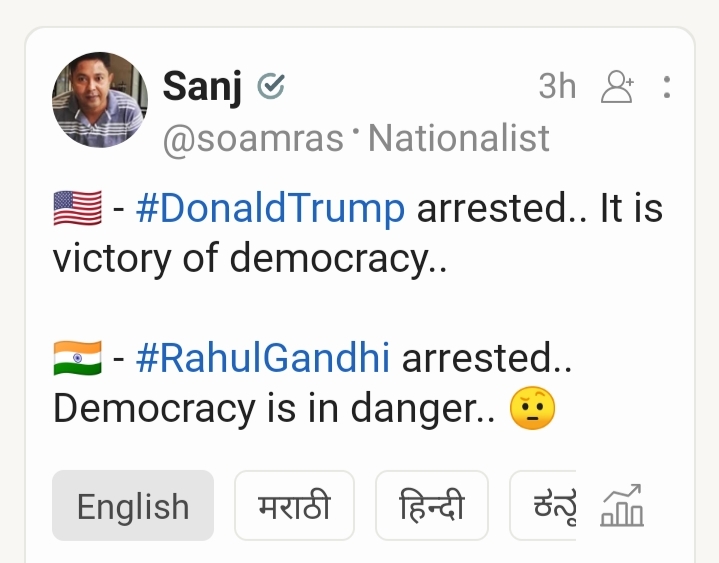Image resolution: width=719 pixels, height=563 pixels.
Task: Click the India flag emoji
Action: coord(77,358)
